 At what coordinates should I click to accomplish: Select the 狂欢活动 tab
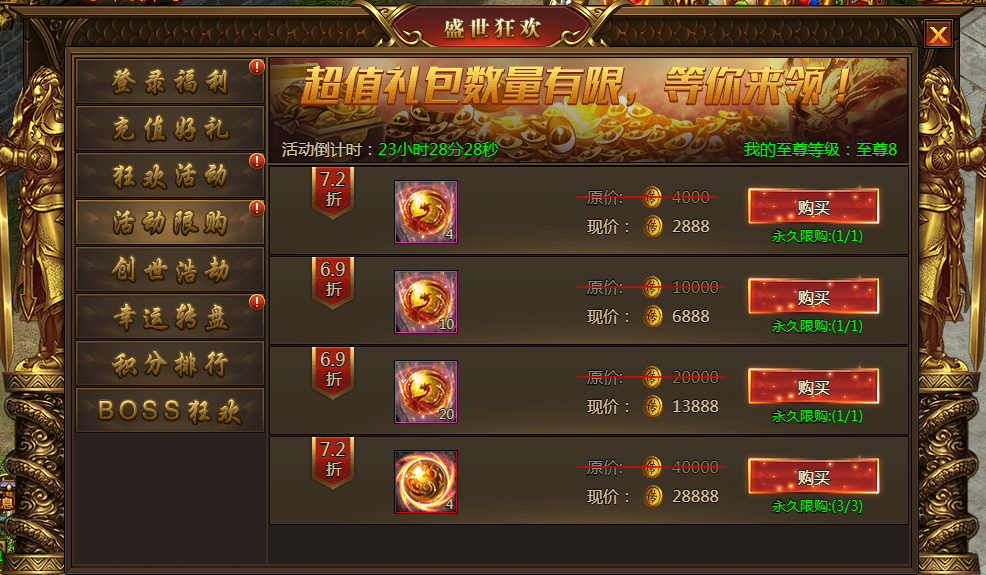tap(170, 175)
